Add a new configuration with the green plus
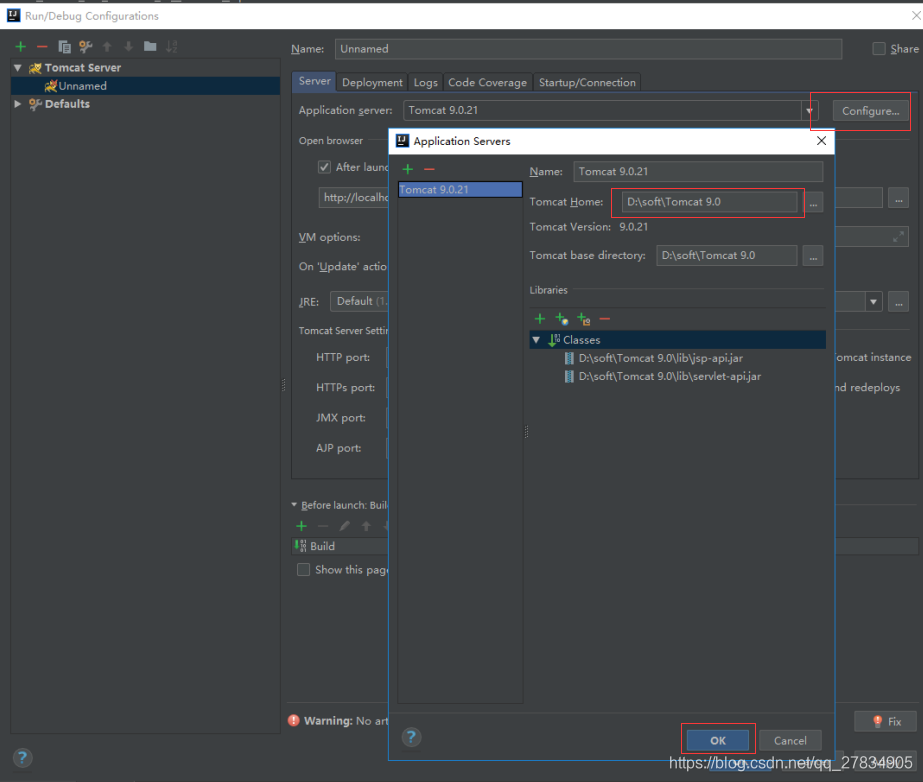923x782 pixels. pos(21,47)
